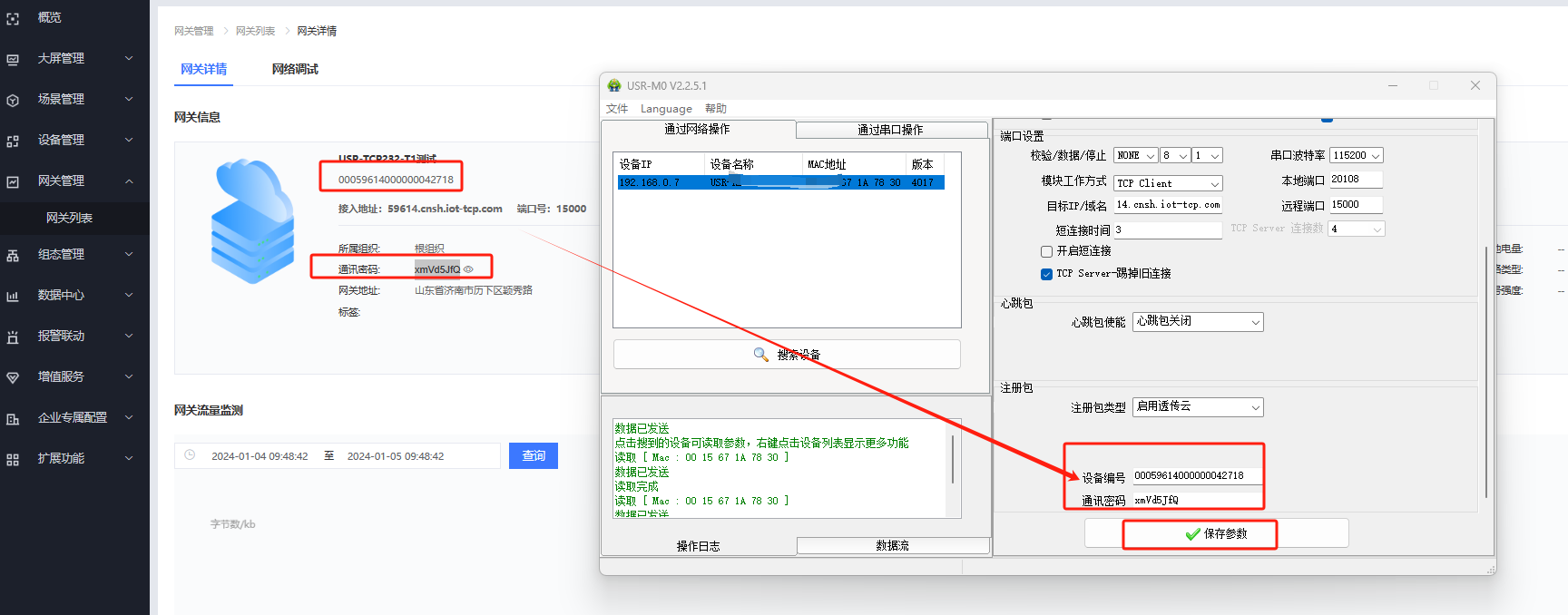Image resolution: width=1568 pixels, height=615 pixels.
Task: Click the 报警联动 alarm icon
Action: [13, 337]
